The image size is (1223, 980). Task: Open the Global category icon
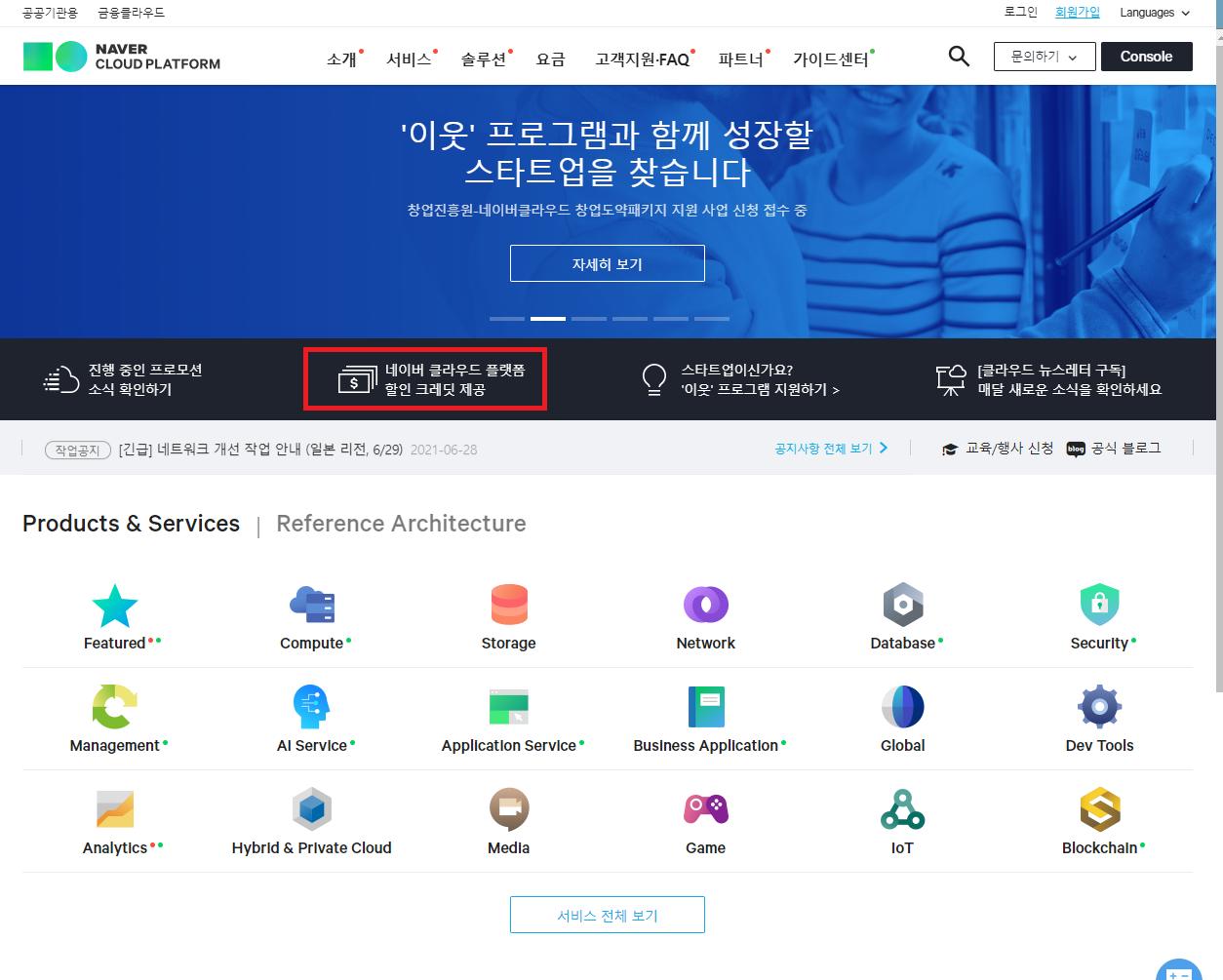click(x=903, y=707)
